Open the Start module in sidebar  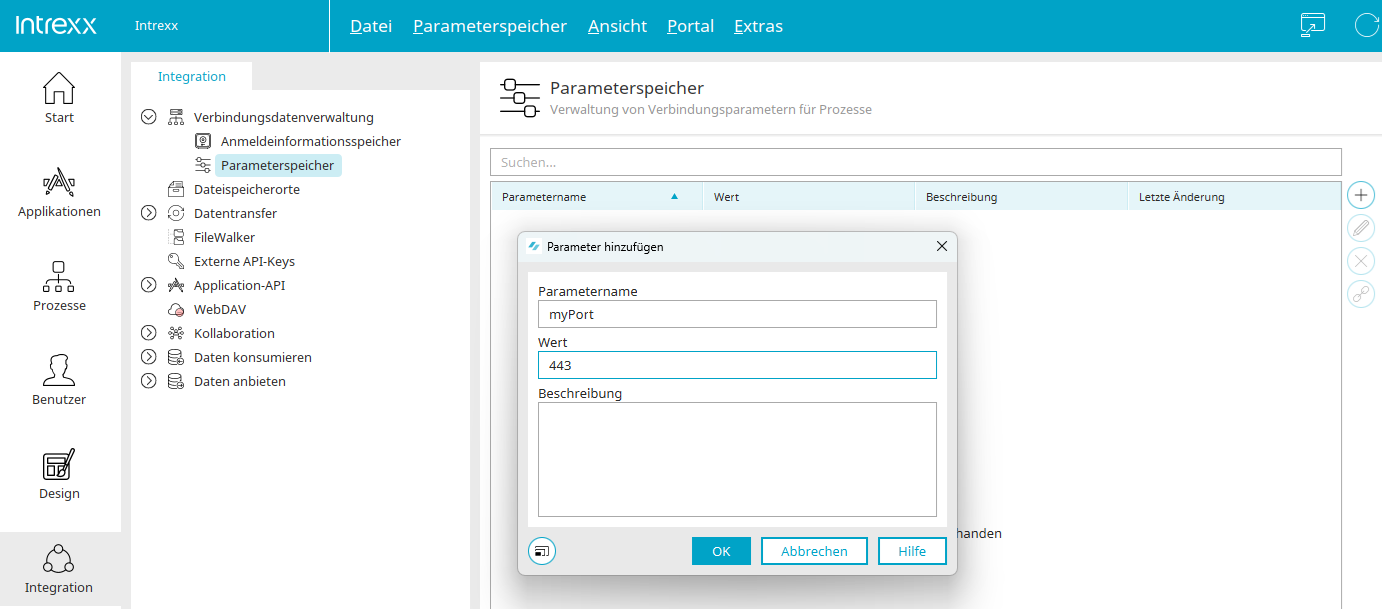click(x=59, y=98)
